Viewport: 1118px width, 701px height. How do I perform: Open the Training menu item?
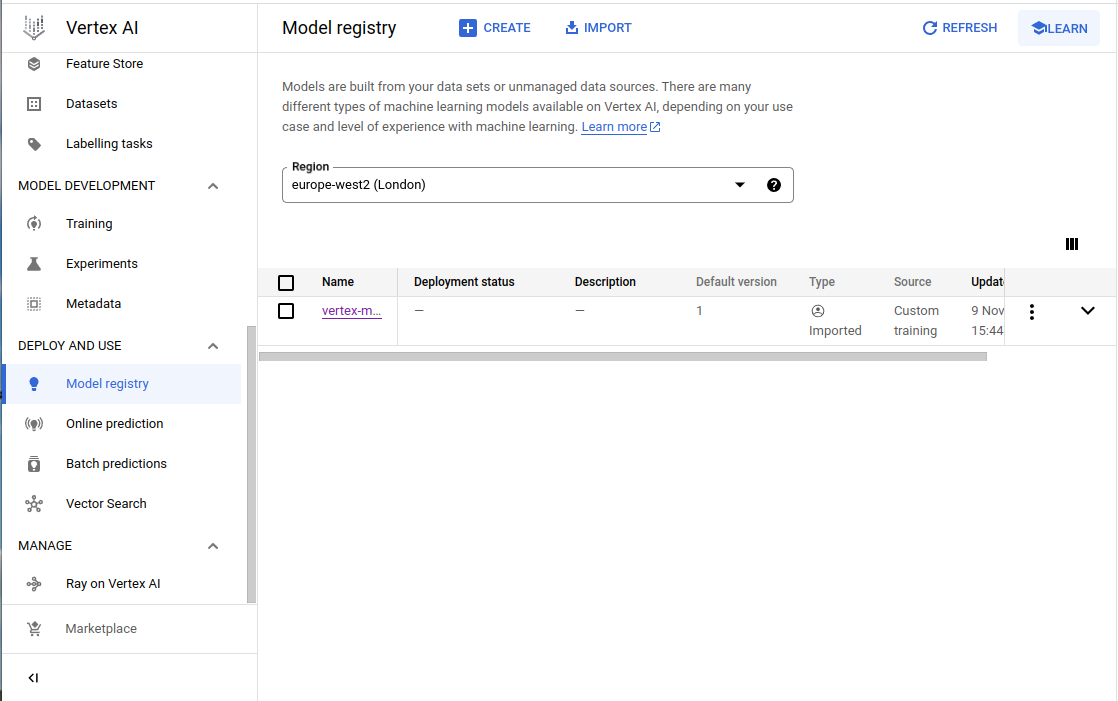coord(89,224)
